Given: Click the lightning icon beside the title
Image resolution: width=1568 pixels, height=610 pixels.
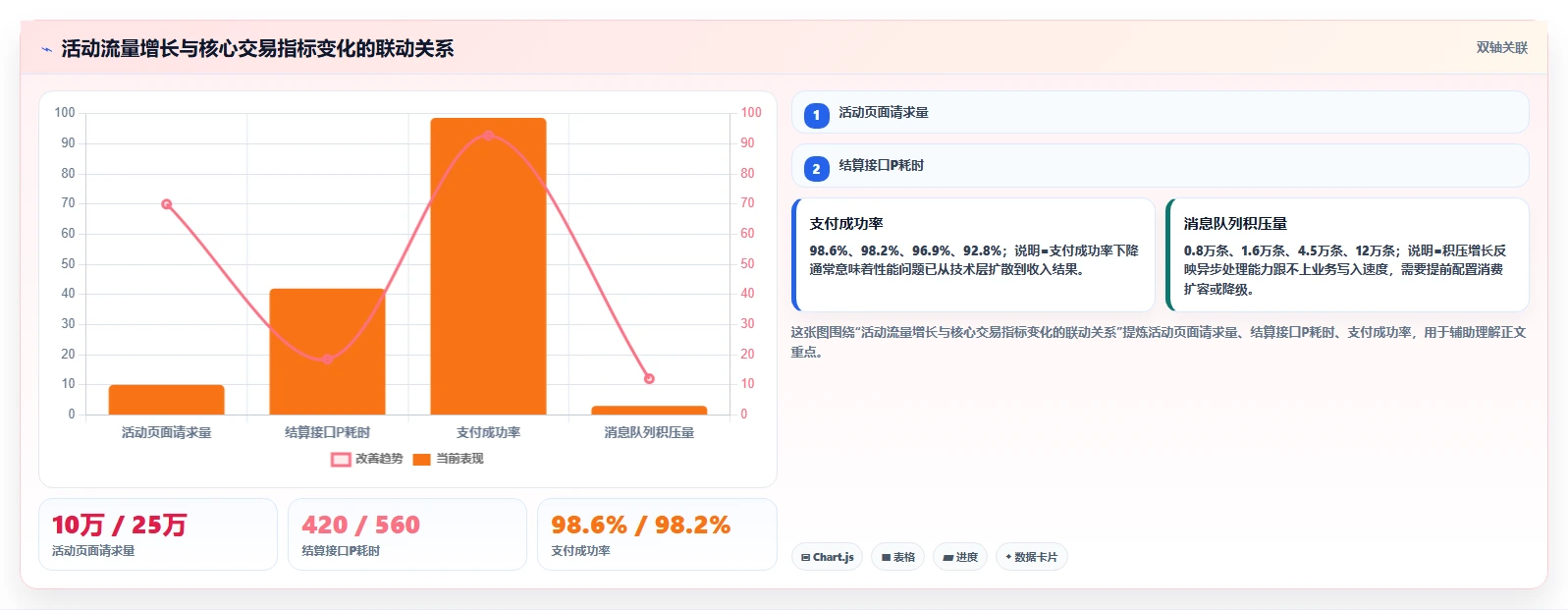Looking at the screenshot, I should [x=46, y=49].
